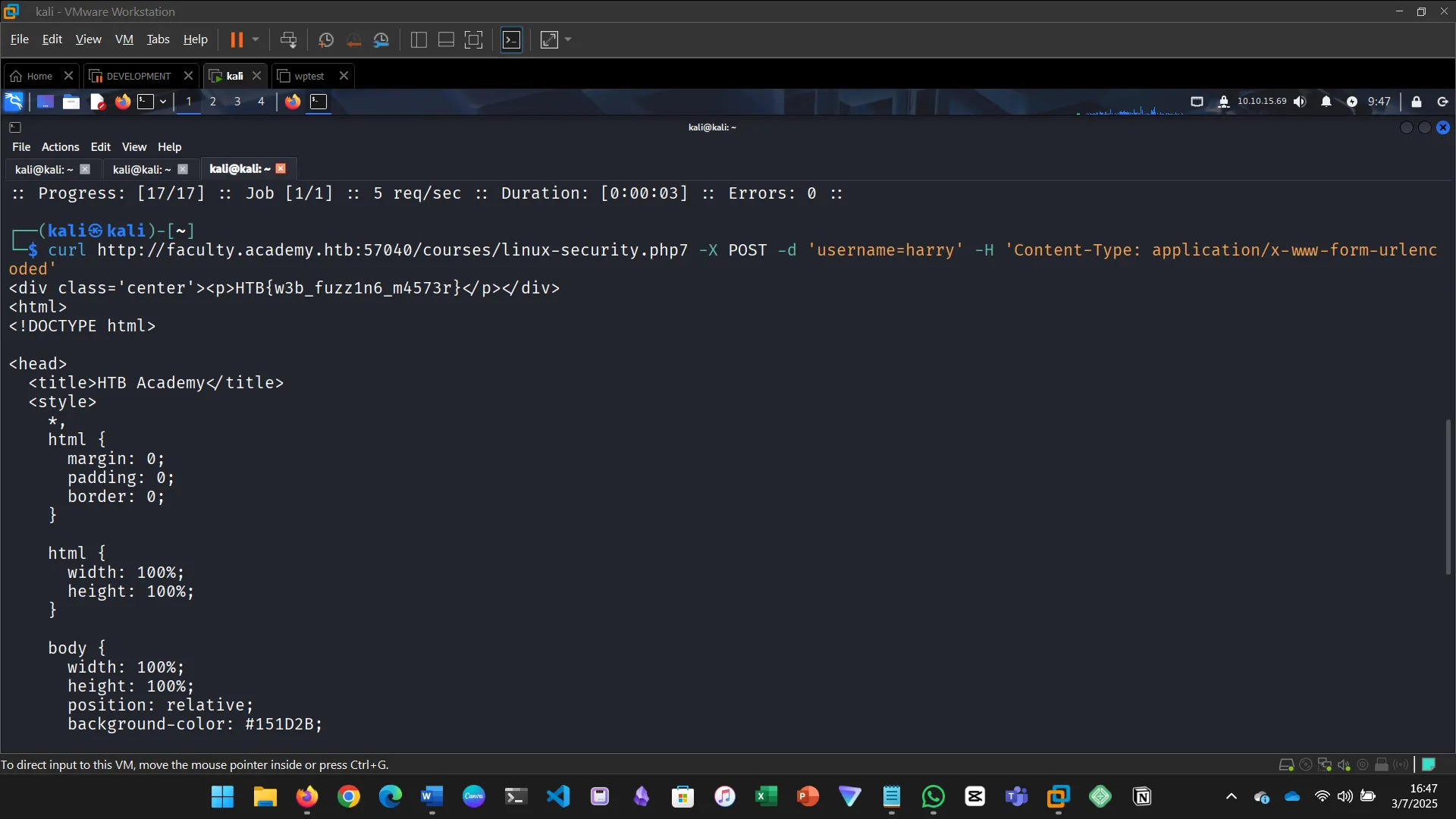Lock the Kali session via padlock icon
The width and height of the screenshot is (1456, 819).
(1417, 102)
